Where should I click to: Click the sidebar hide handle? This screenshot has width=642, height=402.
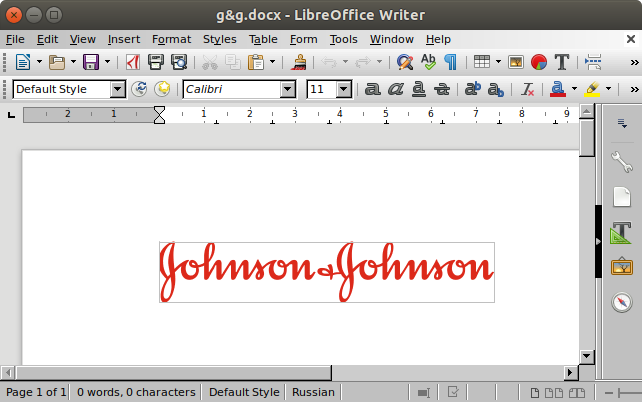598,242
